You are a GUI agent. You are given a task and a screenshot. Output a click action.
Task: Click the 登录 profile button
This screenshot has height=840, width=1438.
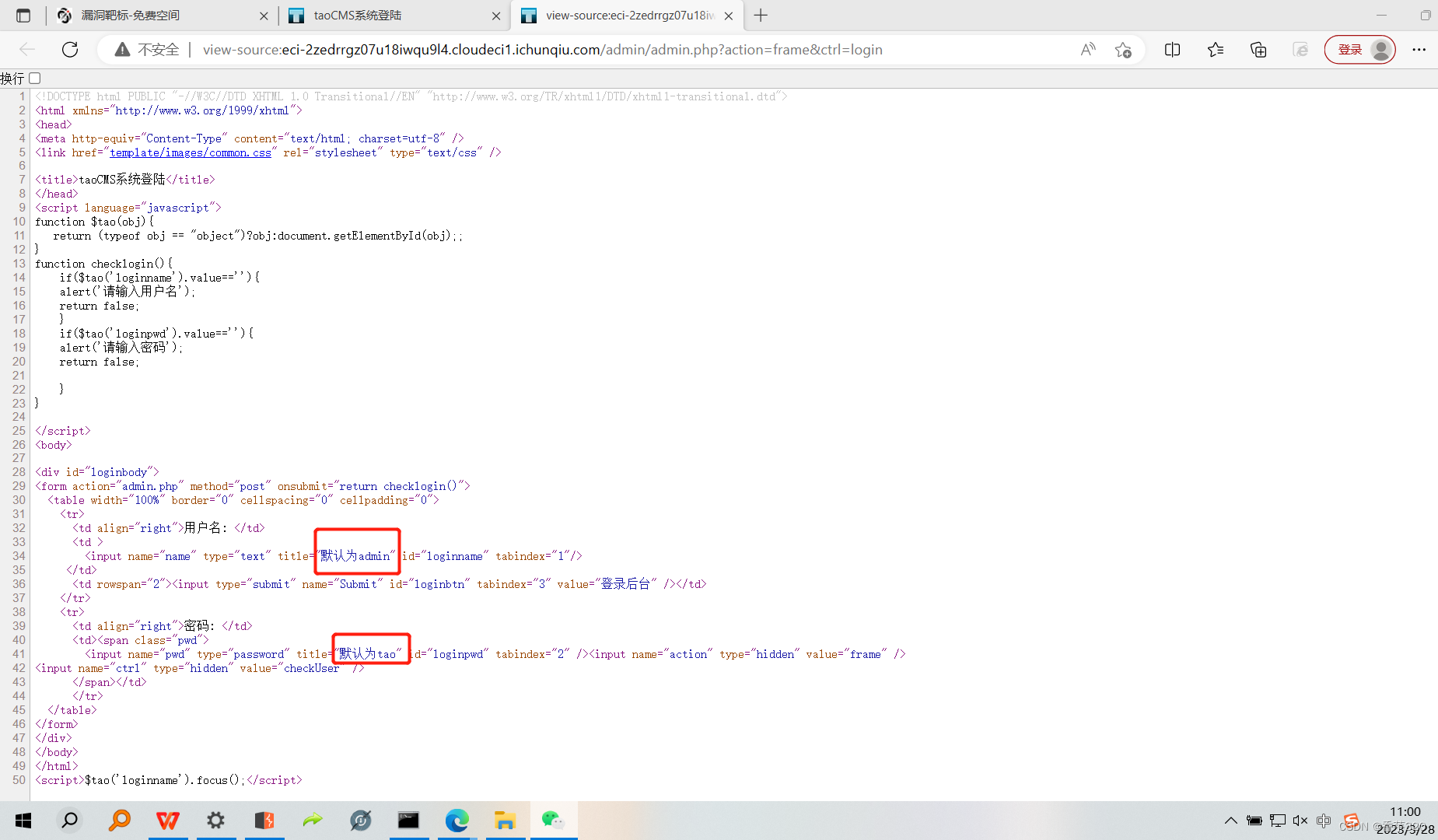click(1359, 50)
